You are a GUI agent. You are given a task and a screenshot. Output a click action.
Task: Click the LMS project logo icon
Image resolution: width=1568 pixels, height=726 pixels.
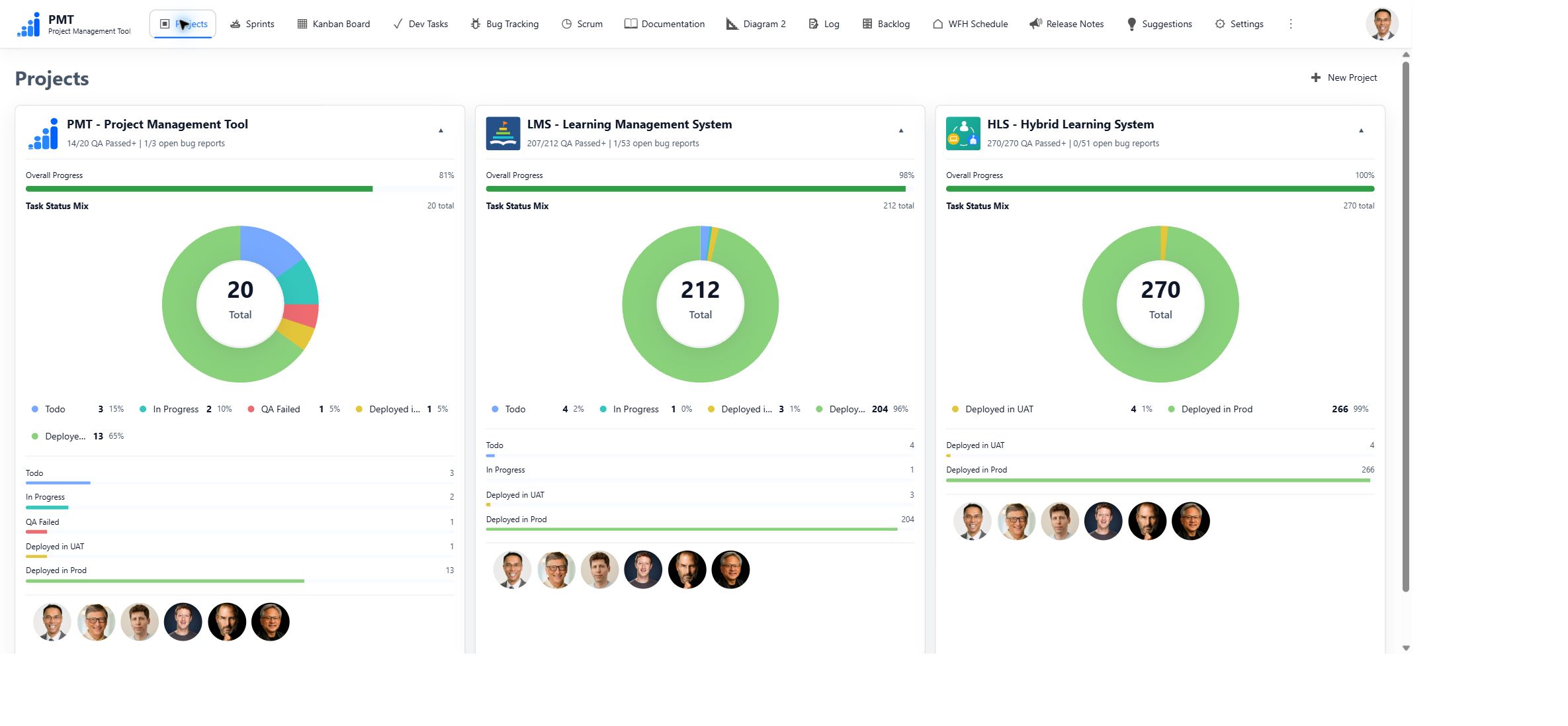click(x=503, y=133)
